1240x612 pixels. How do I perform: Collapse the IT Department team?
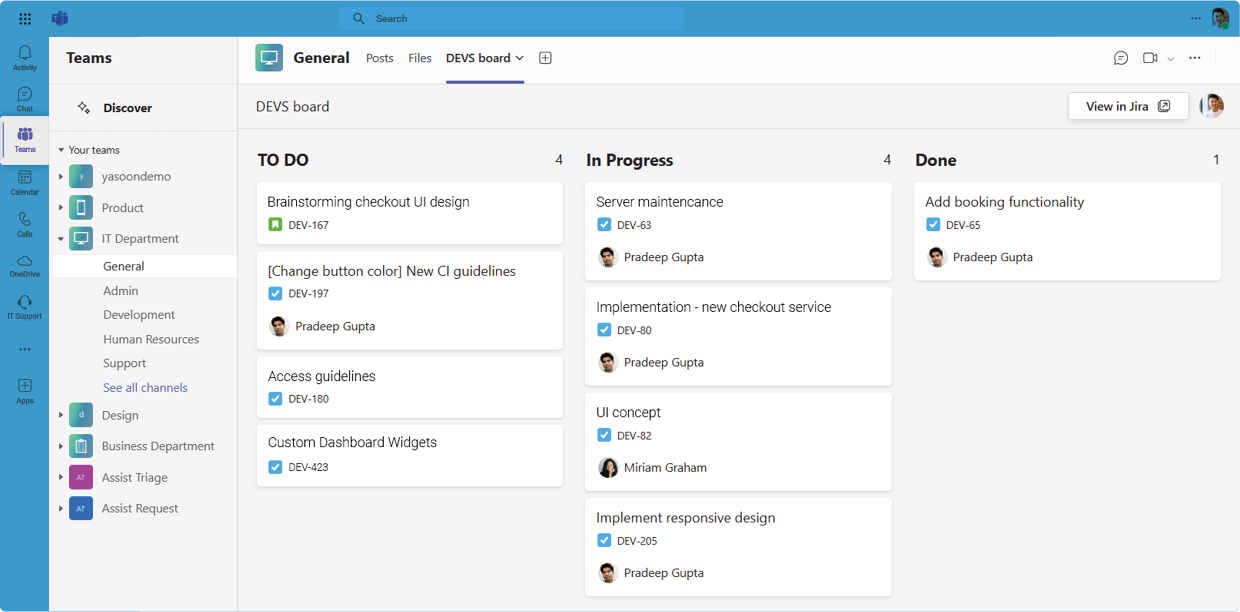point(62,238)
